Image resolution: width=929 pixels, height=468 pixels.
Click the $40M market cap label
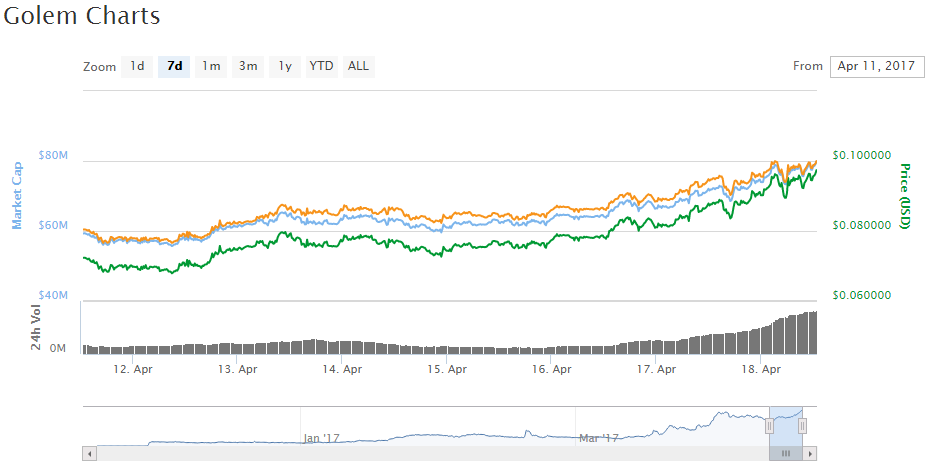pyautogui.click(x=53, y=295)
